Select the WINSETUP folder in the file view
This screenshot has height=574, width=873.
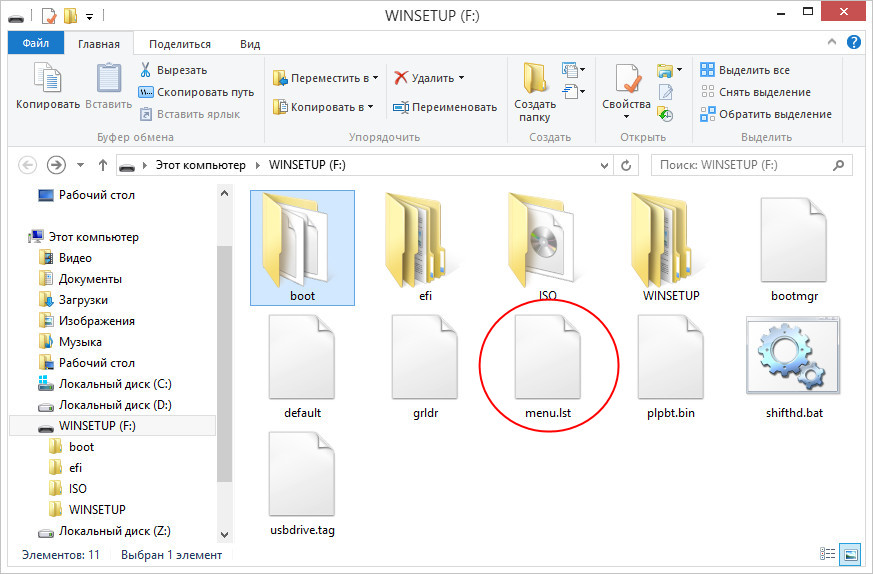(x=671, y=248)
